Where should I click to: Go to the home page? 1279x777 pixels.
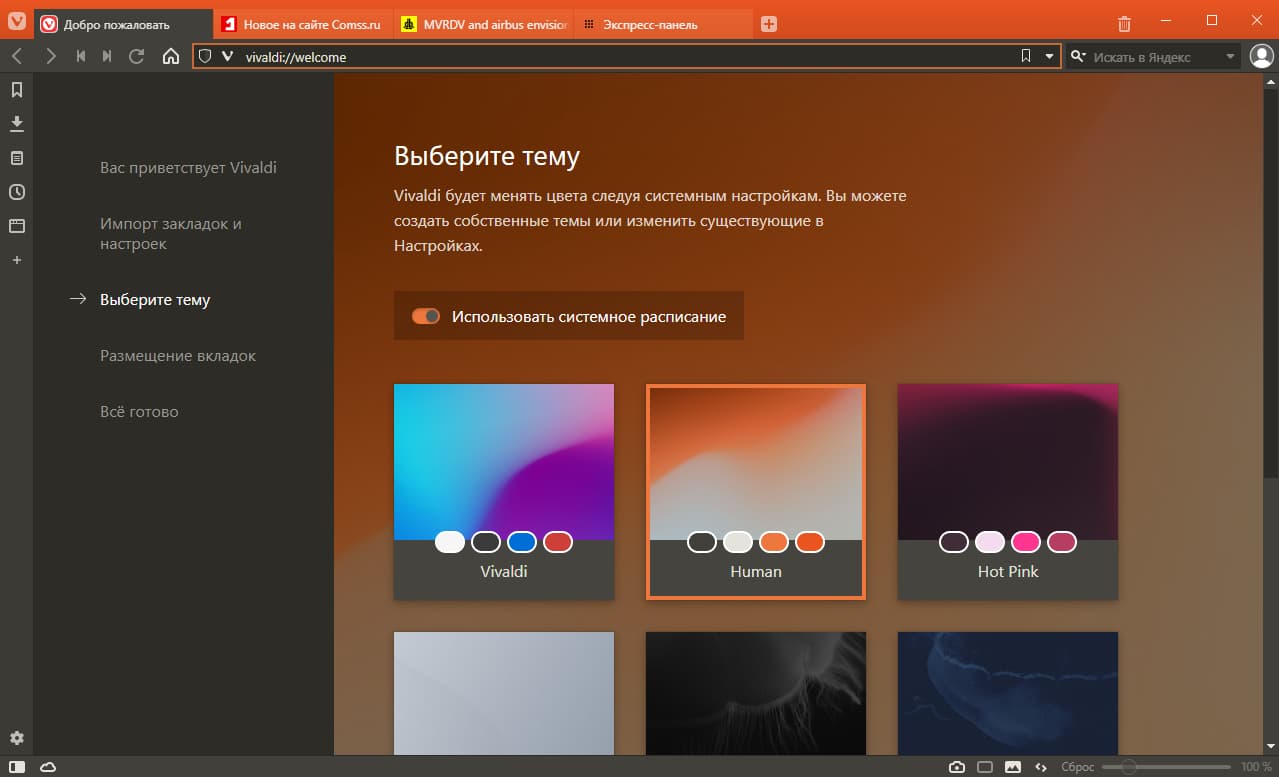coord(171,56)
